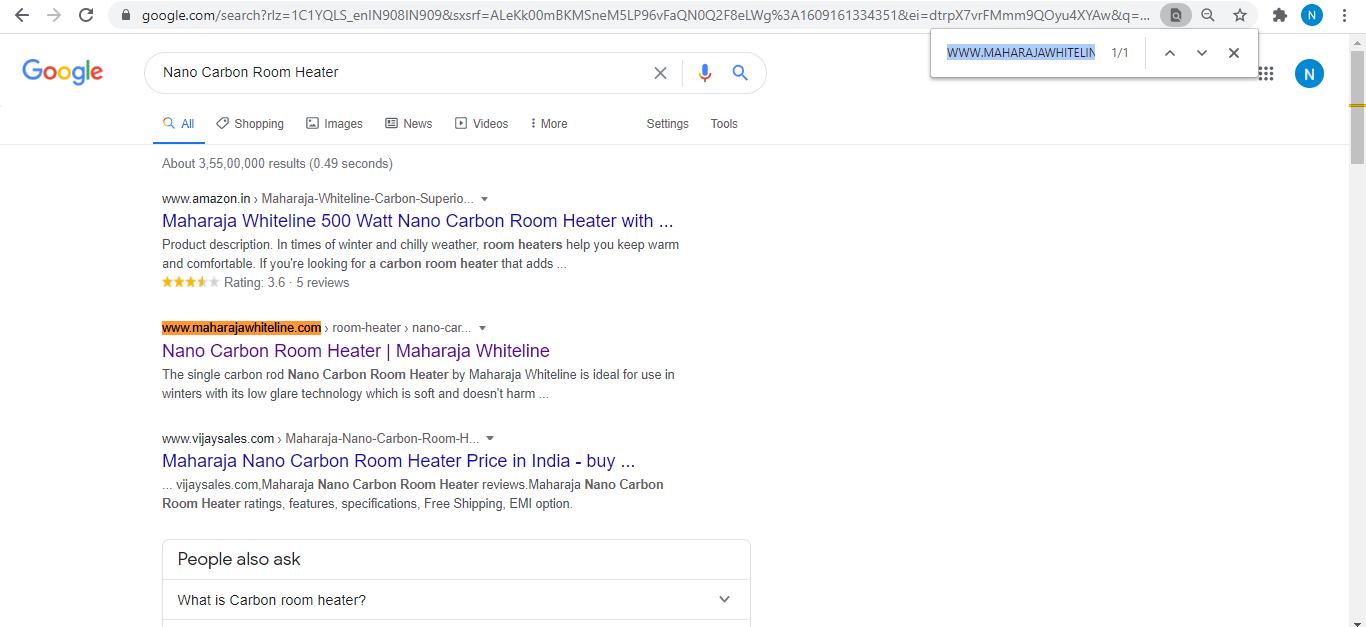Open the Chrome three-dot menu
The image size is (1366, 627).
pyautogui.click(x=1346, y=15)
